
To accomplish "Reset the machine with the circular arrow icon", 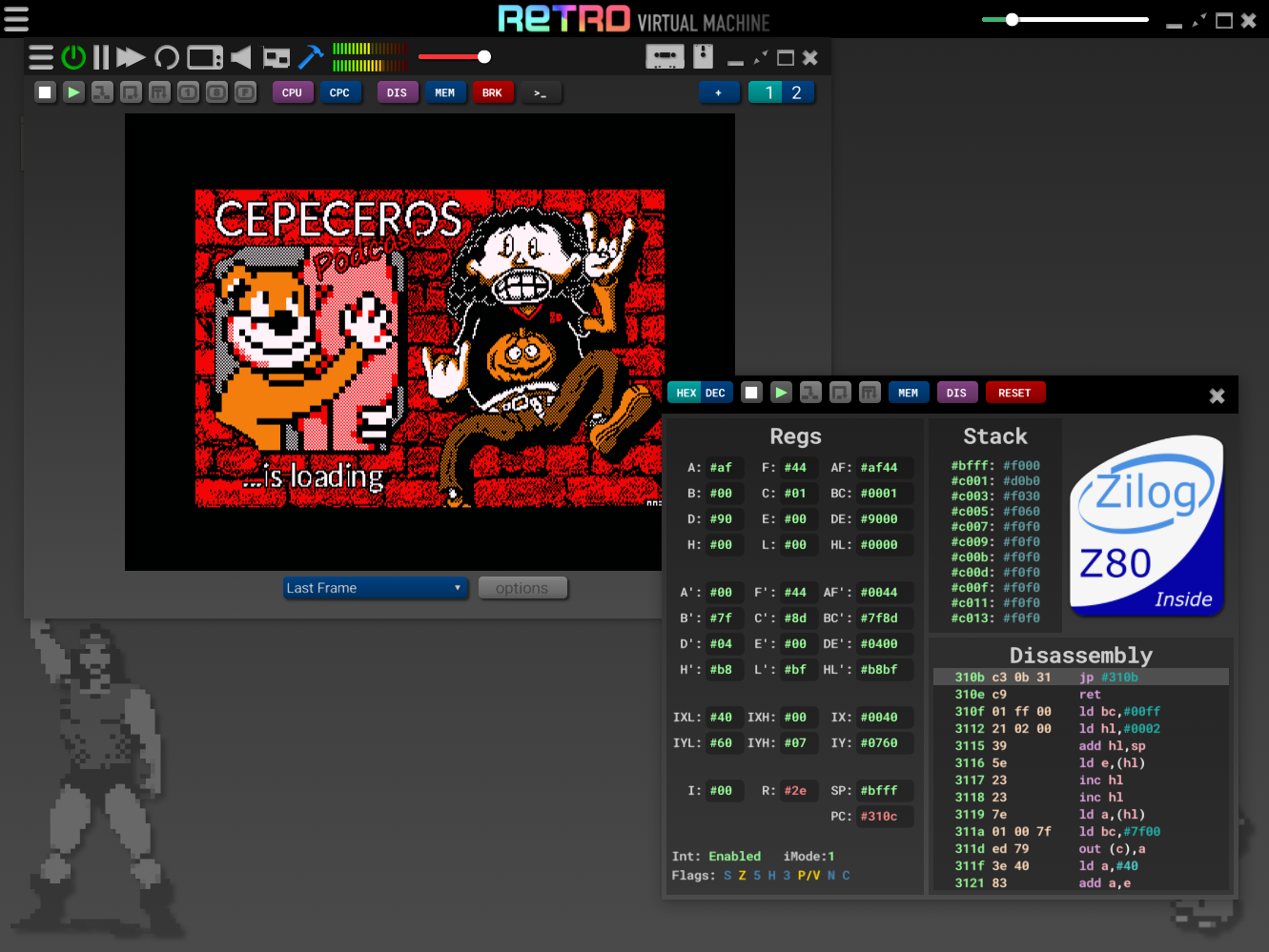I will pos(167,57).
